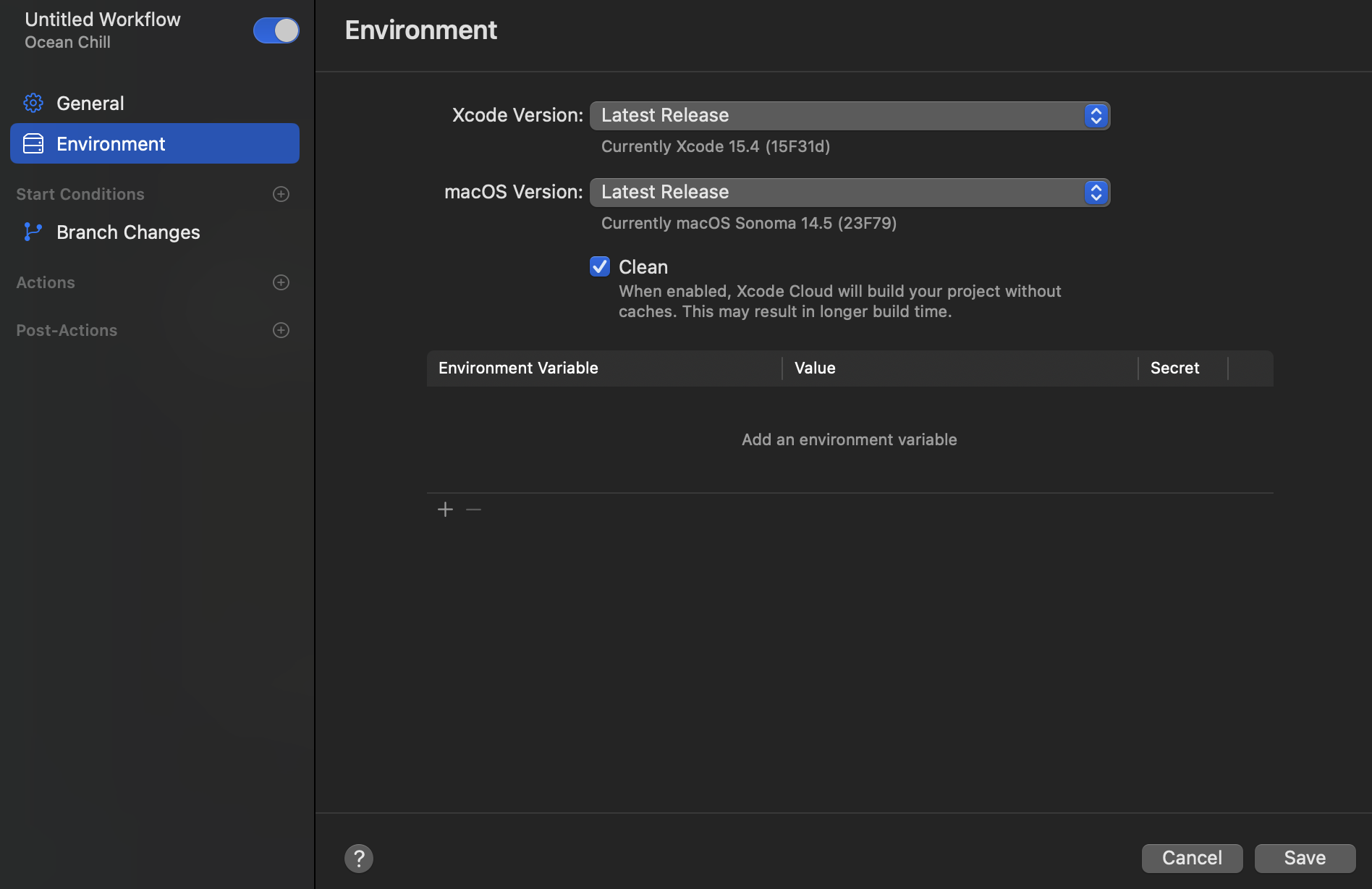
Task: Click 'Currently macOS Sonoma 14.5 (23F79)' text
Action: pos(749,223)
